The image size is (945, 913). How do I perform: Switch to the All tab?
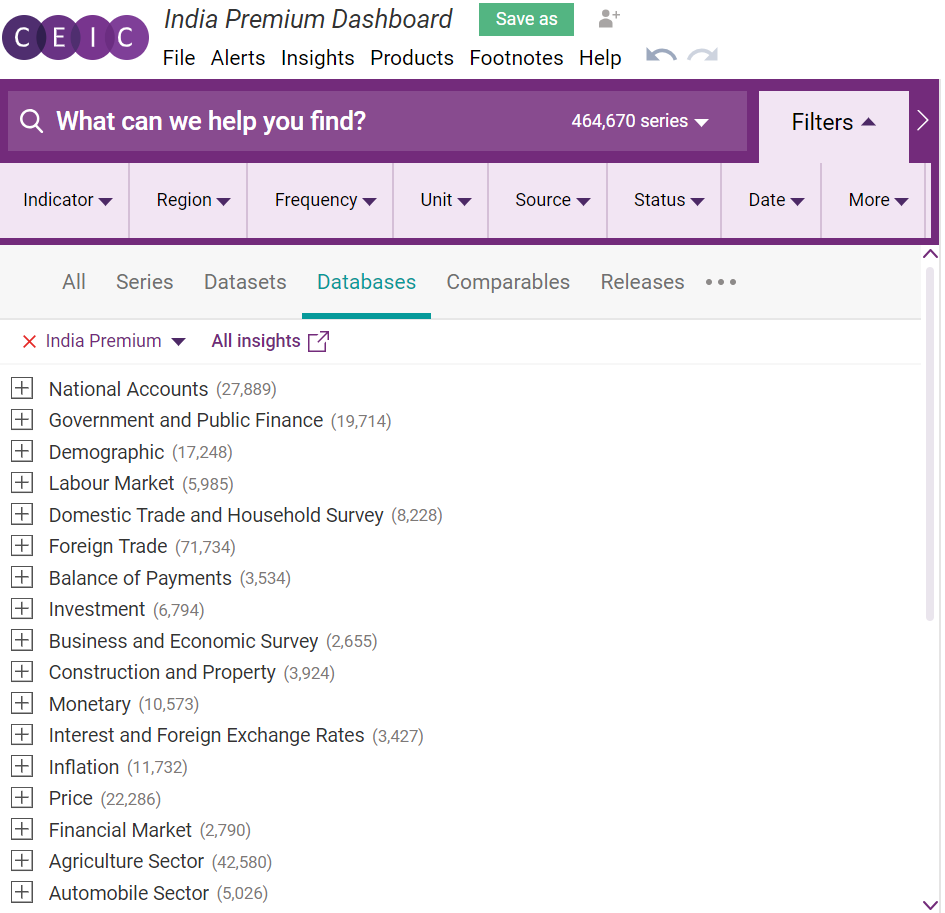pyautogui.click(x=74, y=282)
